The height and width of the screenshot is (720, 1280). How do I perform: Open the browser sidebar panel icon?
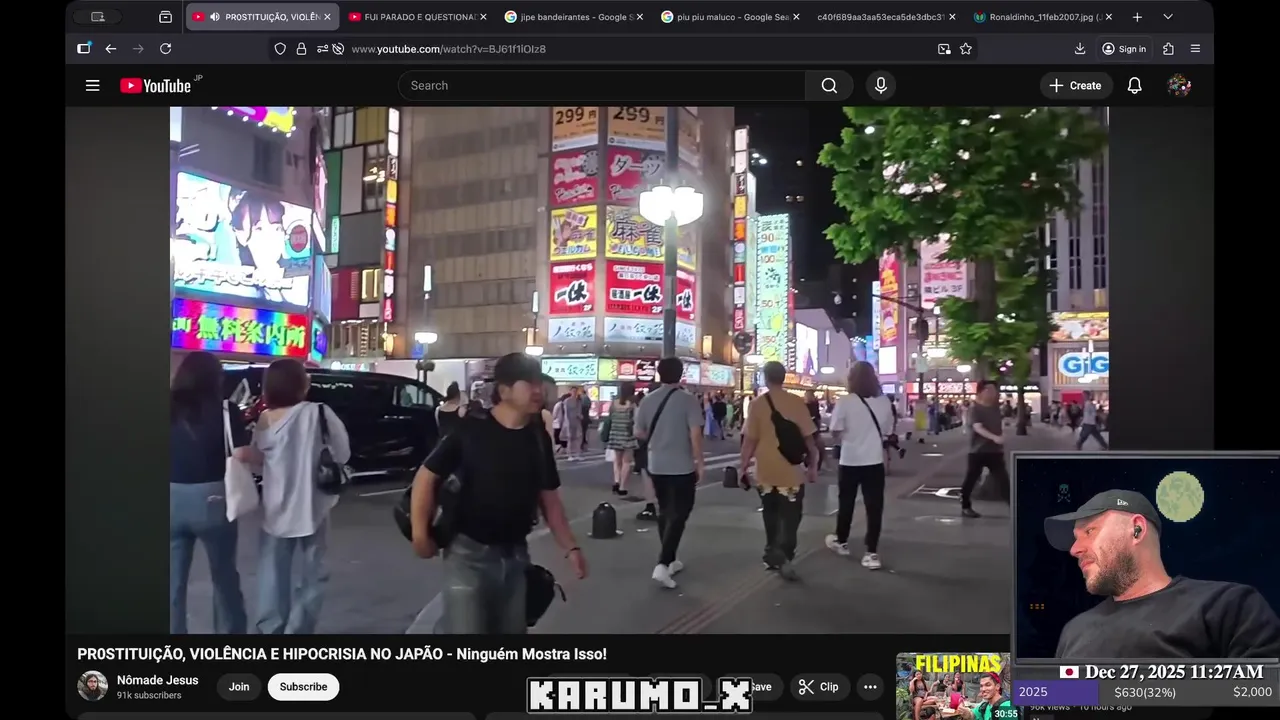84,49
